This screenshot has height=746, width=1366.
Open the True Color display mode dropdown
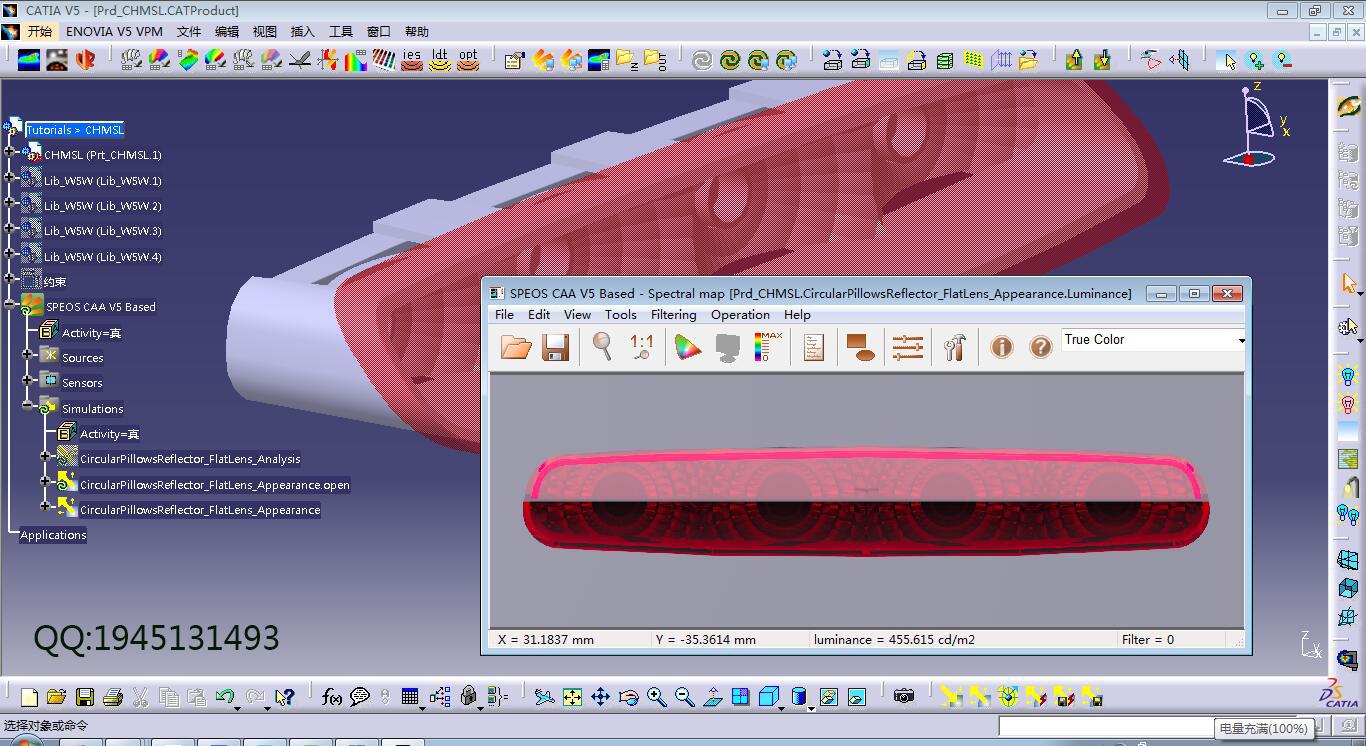[x=1242, y=341]
